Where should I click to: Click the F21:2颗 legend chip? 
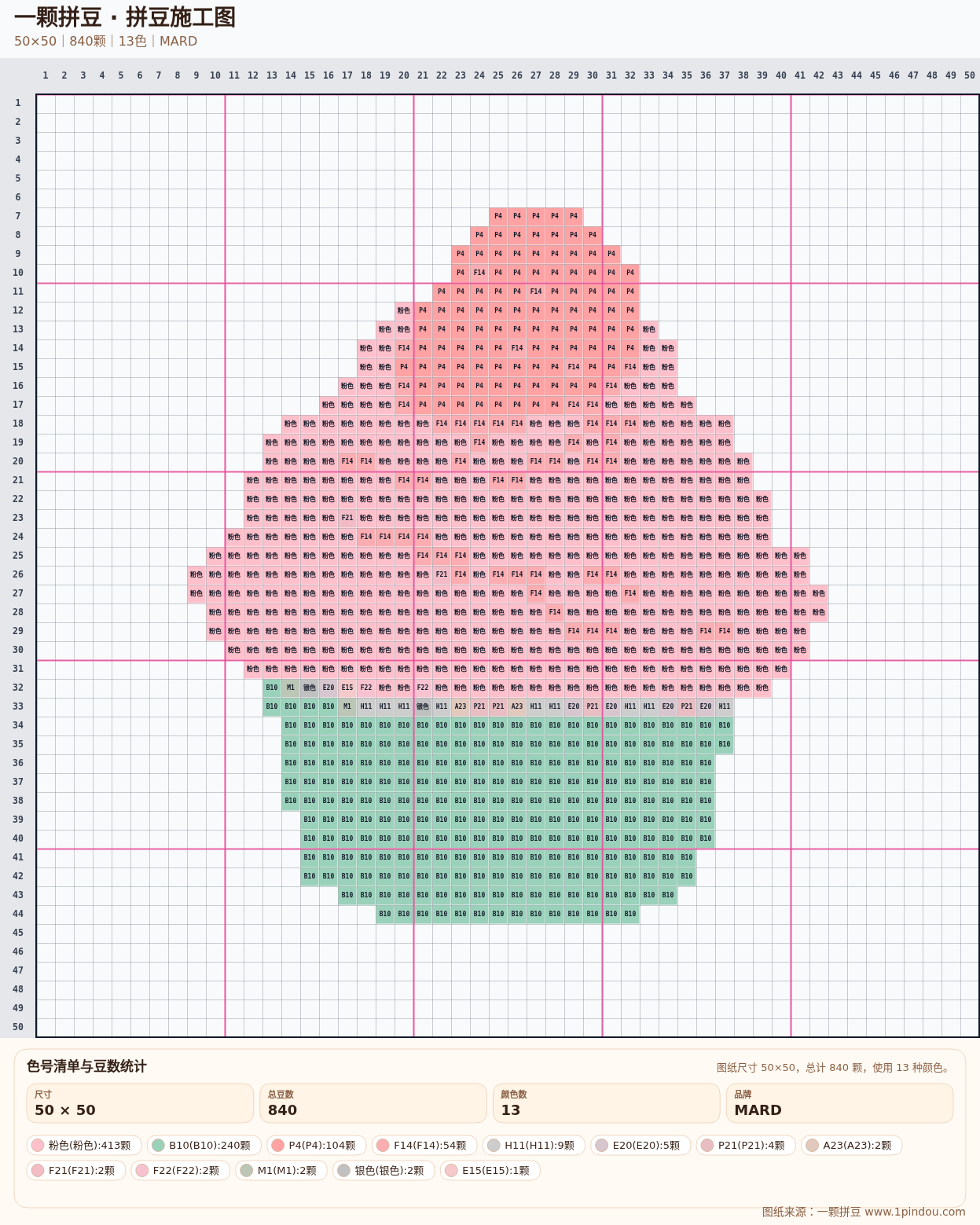[76, 1170]
